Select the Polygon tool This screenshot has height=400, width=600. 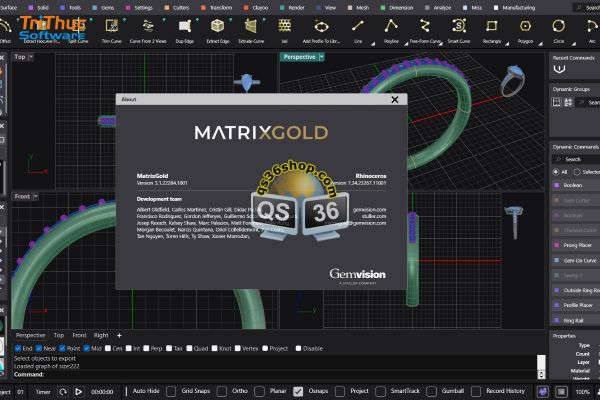tap(525, 30)
